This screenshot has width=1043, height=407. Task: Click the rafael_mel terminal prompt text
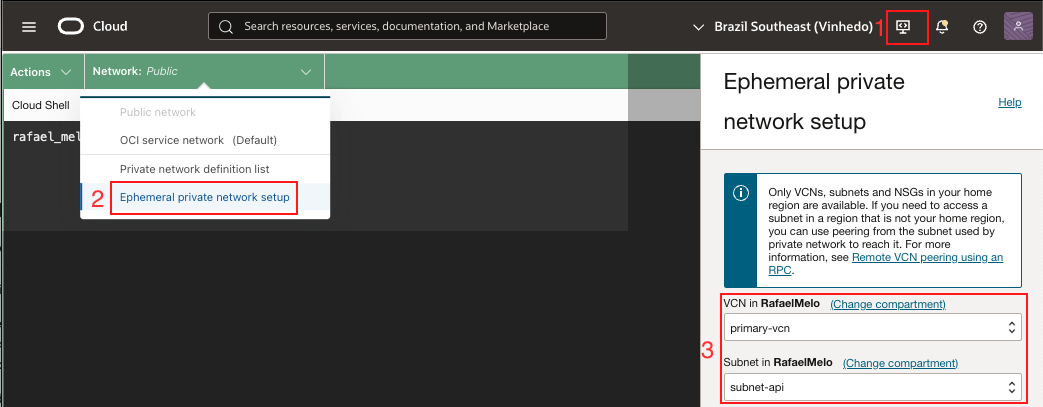click(x=47, y=137)
